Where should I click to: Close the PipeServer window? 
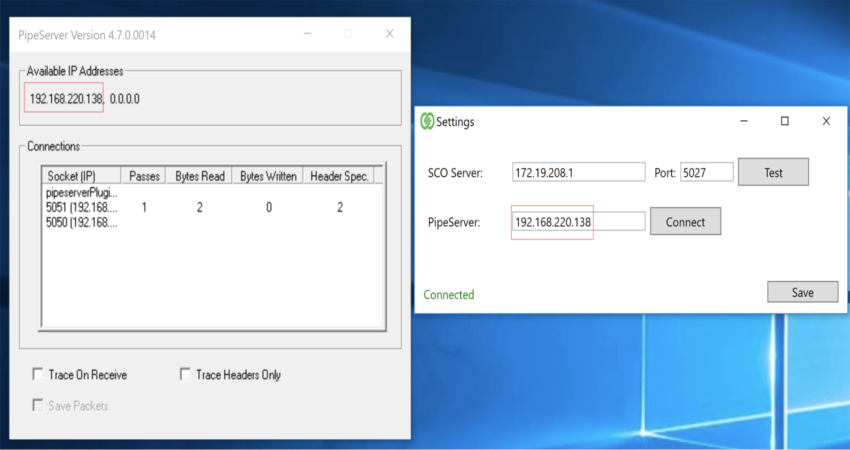pyautogui.click(x=389, y=34)
